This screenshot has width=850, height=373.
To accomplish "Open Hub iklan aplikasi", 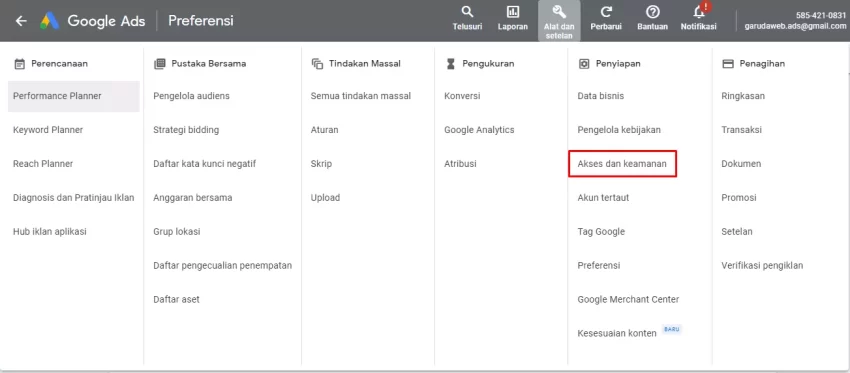I will (x=49, y=231).
